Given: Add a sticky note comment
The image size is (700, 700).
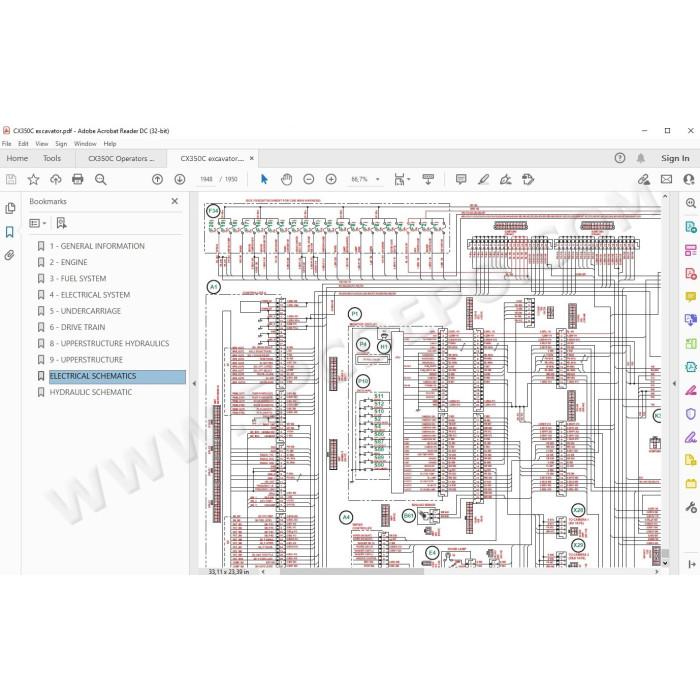Looking at the screenshot, I should (461, 179).
